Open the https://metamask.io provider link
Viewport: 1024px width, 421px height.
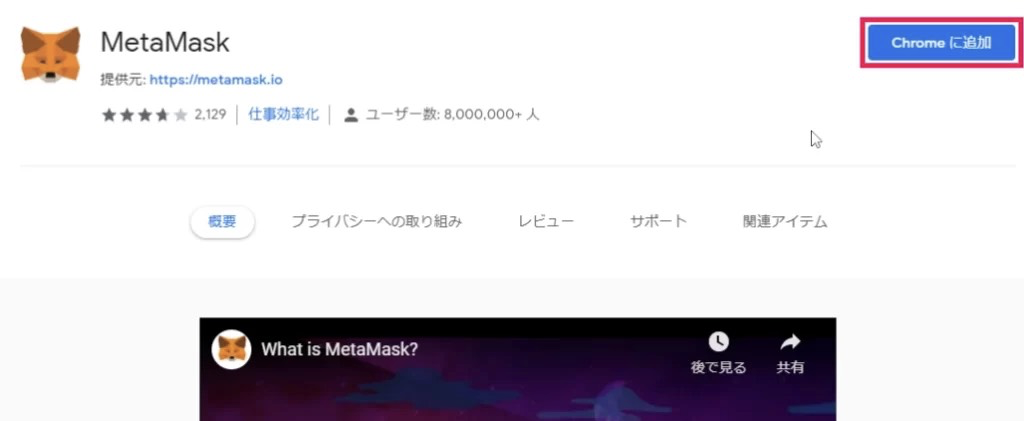[x=216, y=80]
